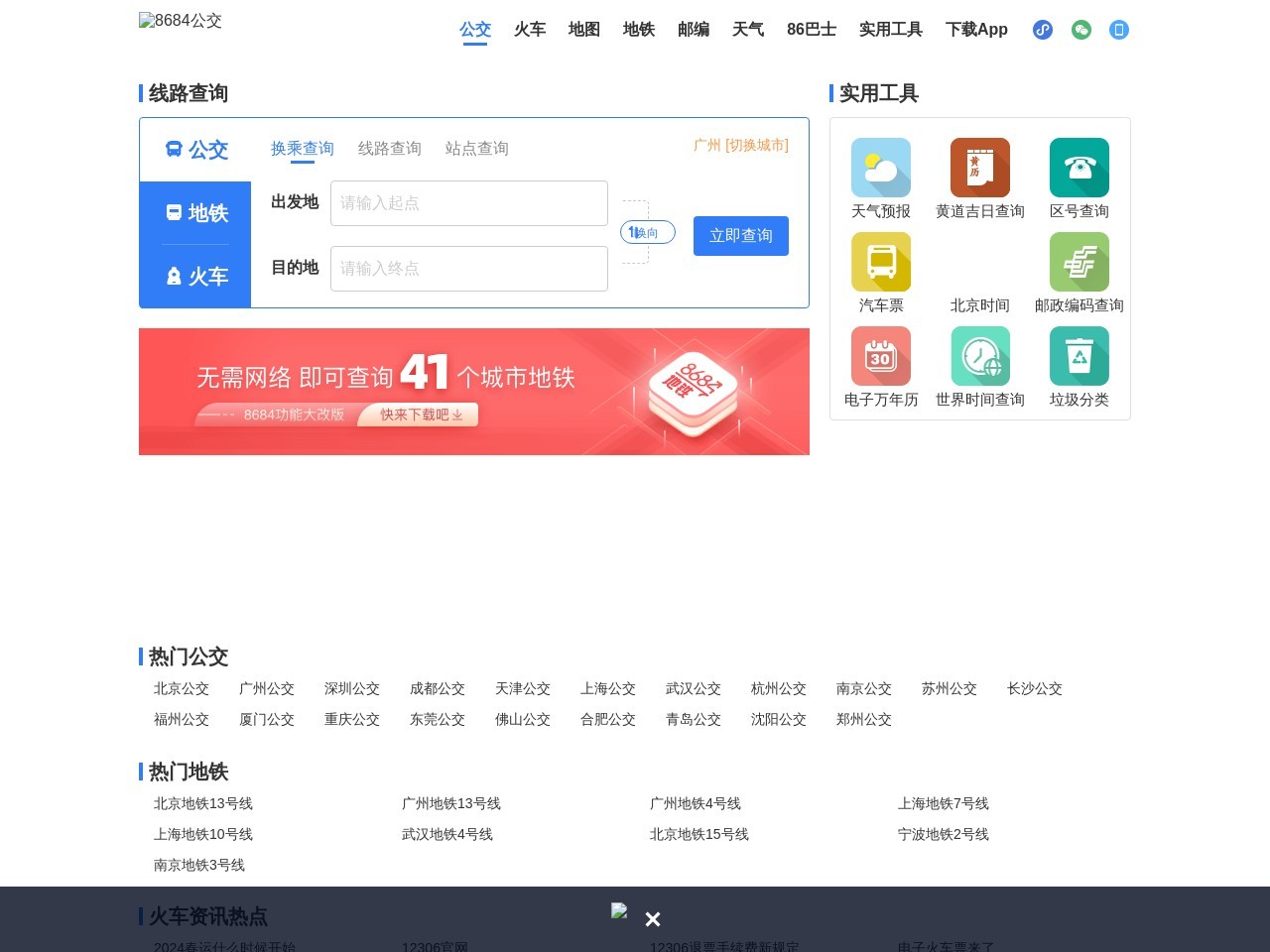1270x952 pixels.
Task: Close the bottom banner with the X
Action: tap(653, 919)
